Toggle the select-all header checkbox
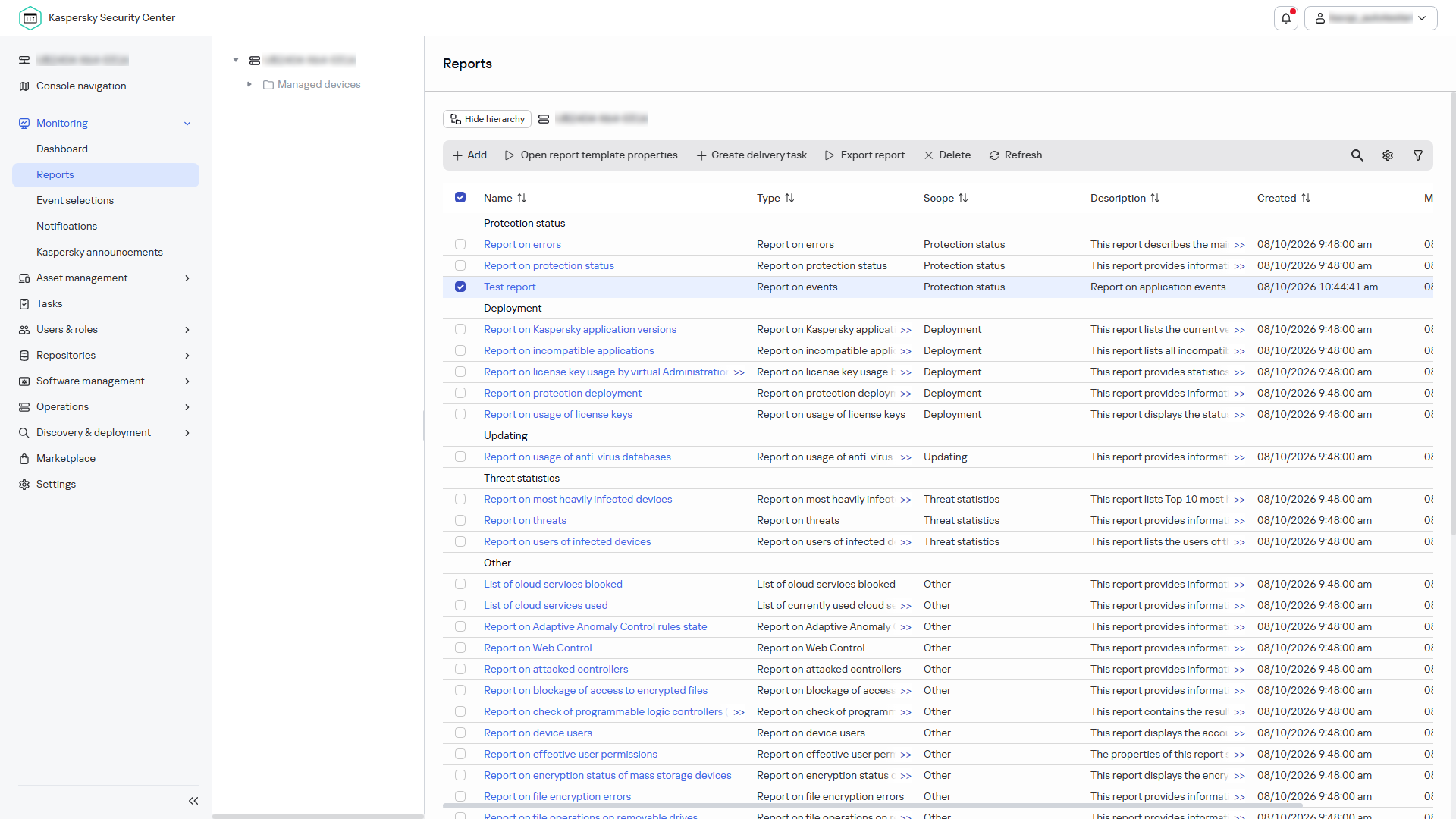This screenshot has height=819, width=1456. click(x=460, y=197)
